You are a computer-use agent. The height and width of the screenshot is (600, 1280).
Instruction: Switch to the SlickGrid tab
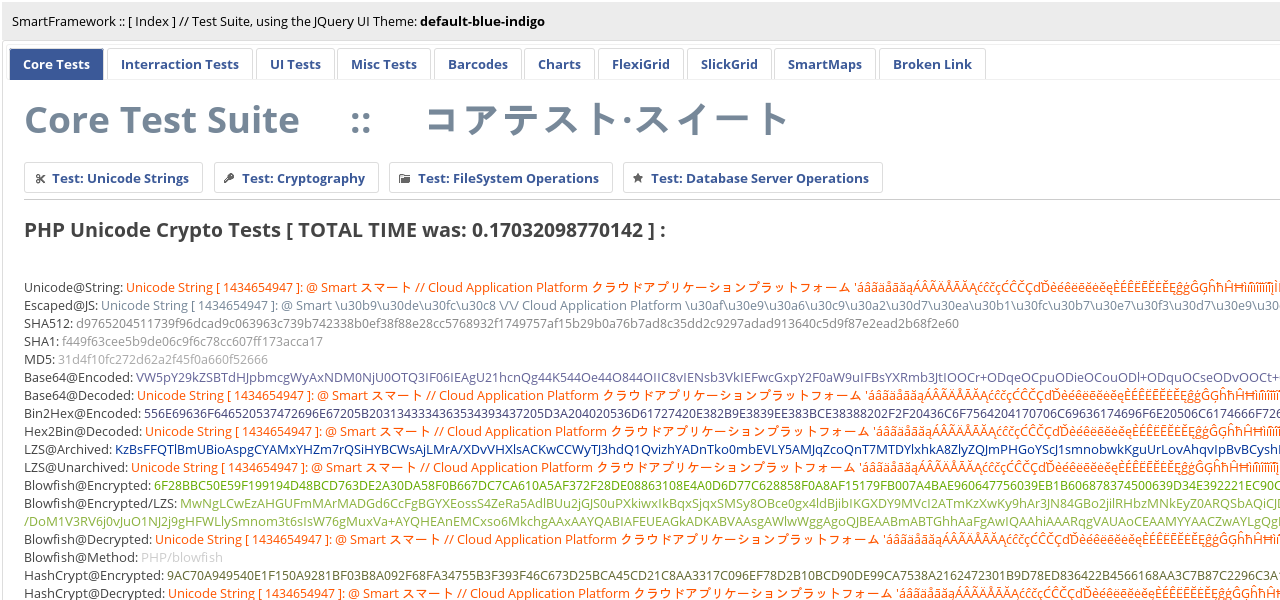pyautogui.click(x=729, y=63)
